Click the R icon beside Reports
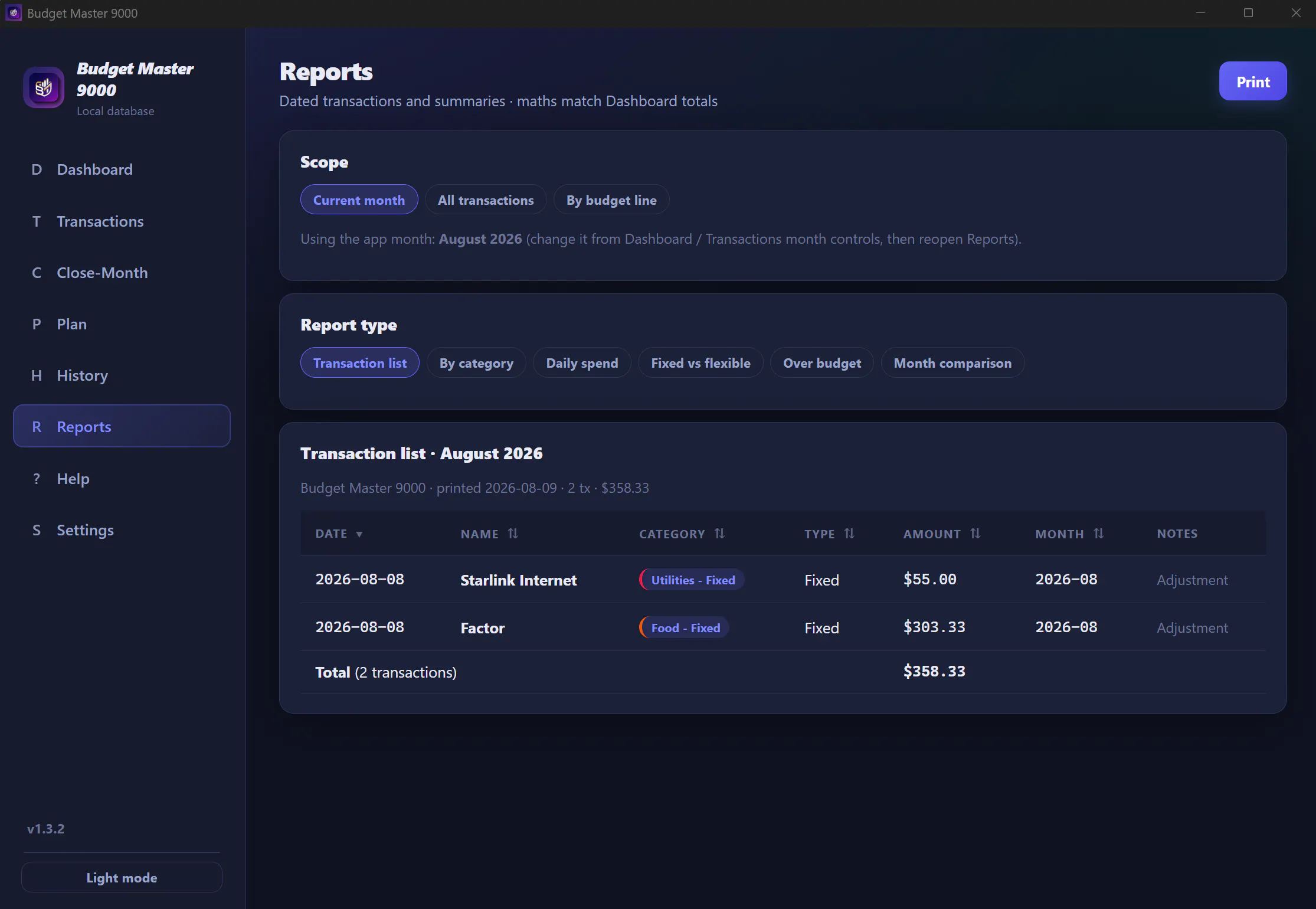Viewport: 1316px width, 909px height. [37, 427]
